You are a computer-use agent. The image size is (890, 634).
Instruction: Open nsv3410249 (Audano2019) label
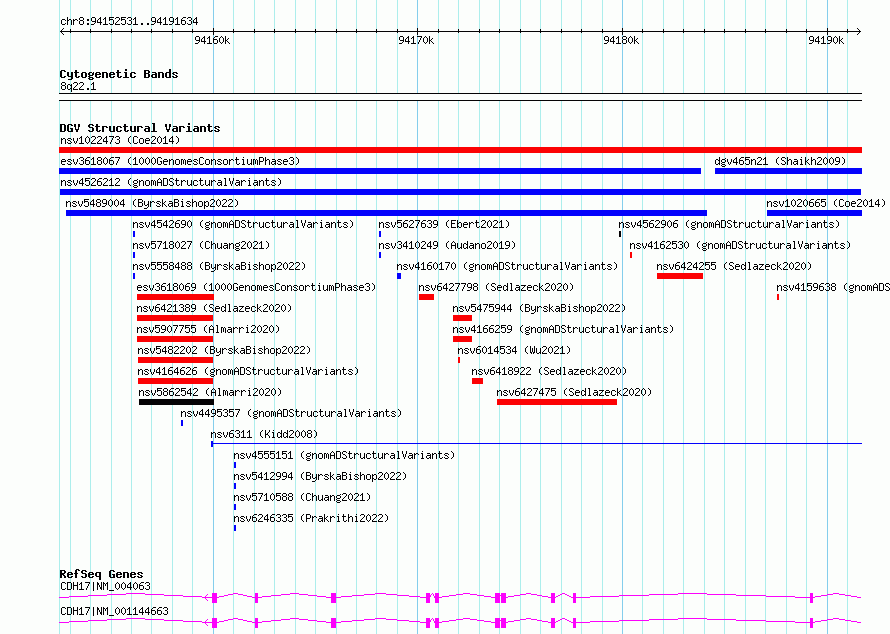[447, 245]
